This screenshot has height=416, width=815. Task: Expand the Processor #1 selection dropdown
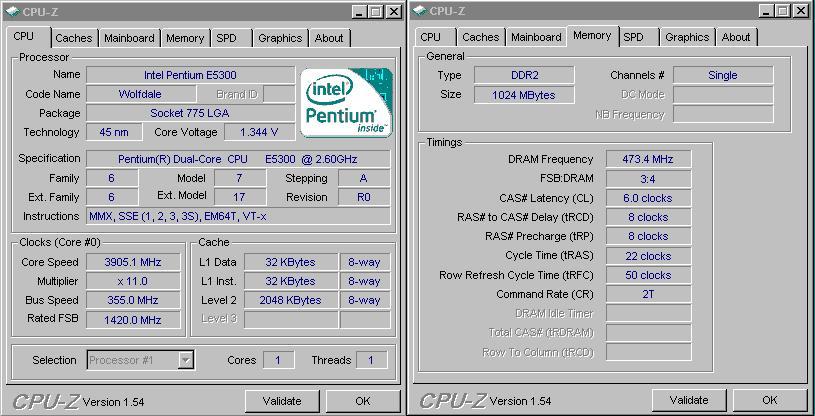point(186,360)
